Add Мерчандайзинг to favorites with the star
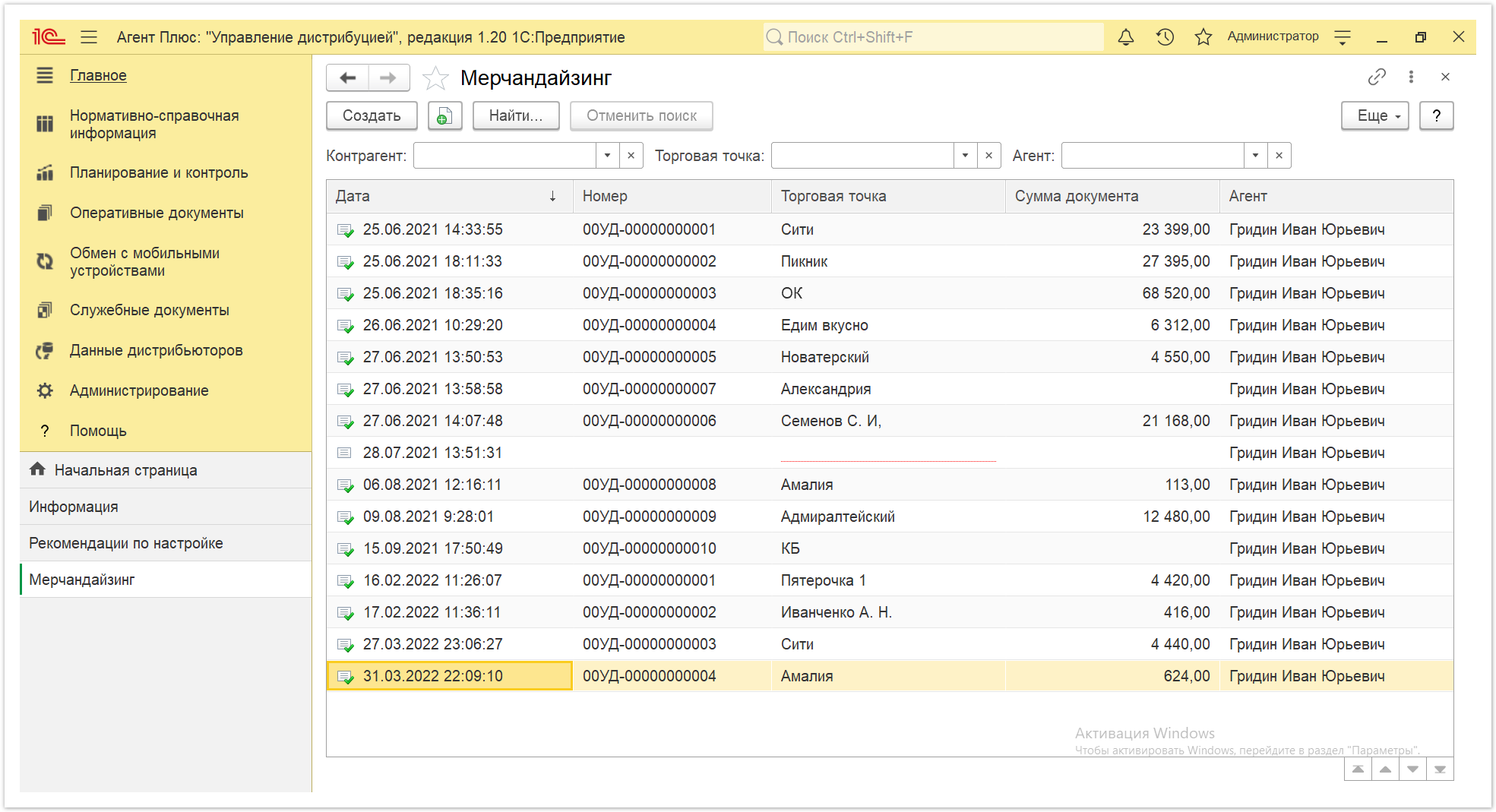The height and width of the screenshot is (812, 1496). point(435,78)
